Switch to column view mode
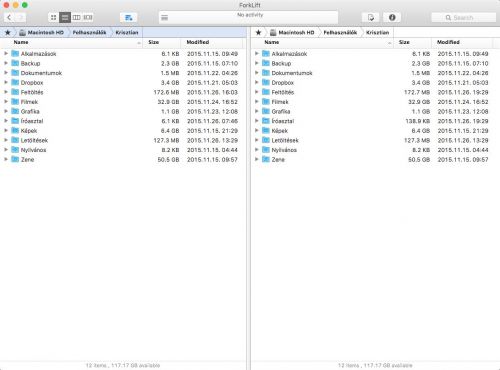 coord(76,17)
